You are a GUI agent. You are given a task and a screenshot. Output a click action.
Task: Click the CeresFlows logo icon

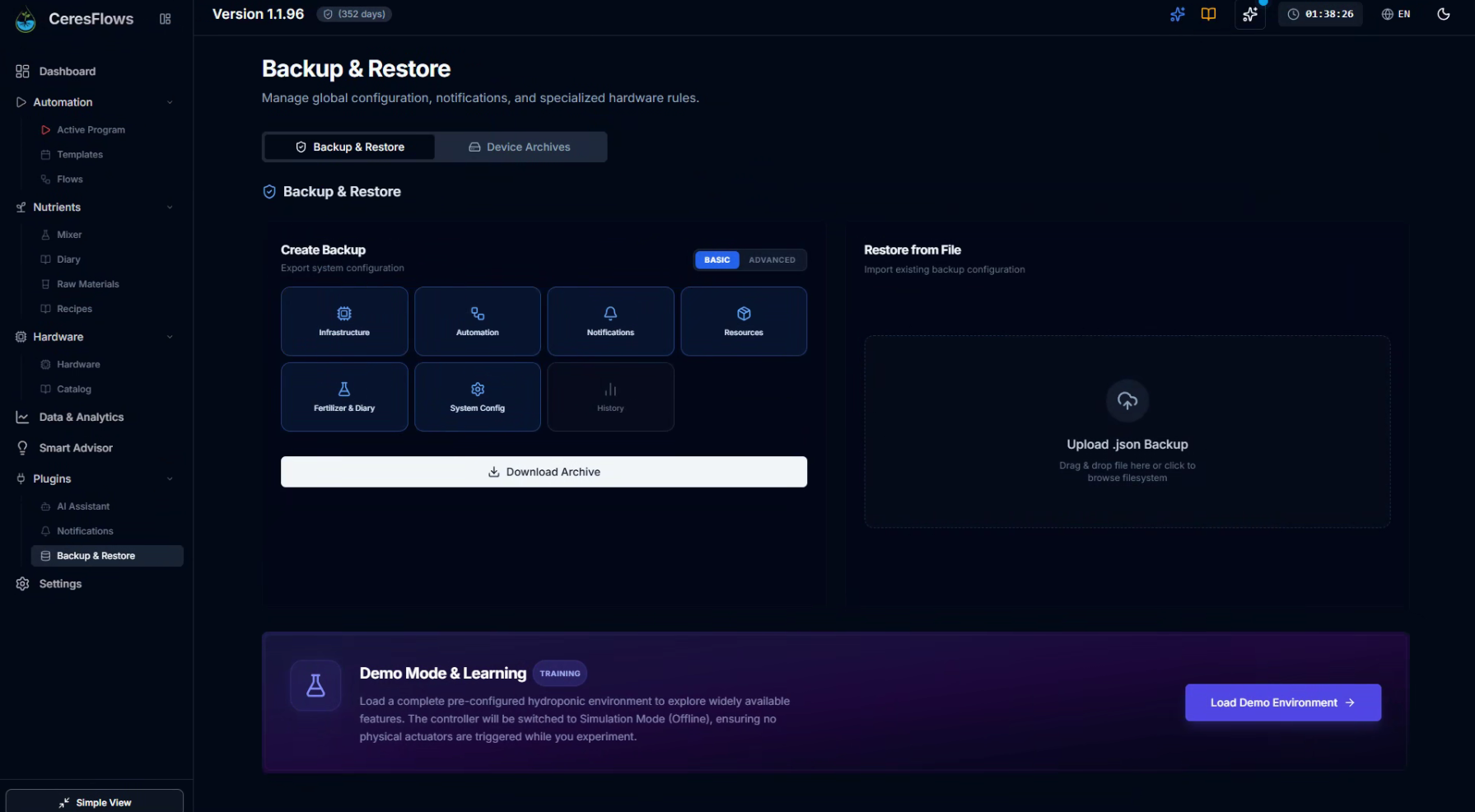pos(26,20)
